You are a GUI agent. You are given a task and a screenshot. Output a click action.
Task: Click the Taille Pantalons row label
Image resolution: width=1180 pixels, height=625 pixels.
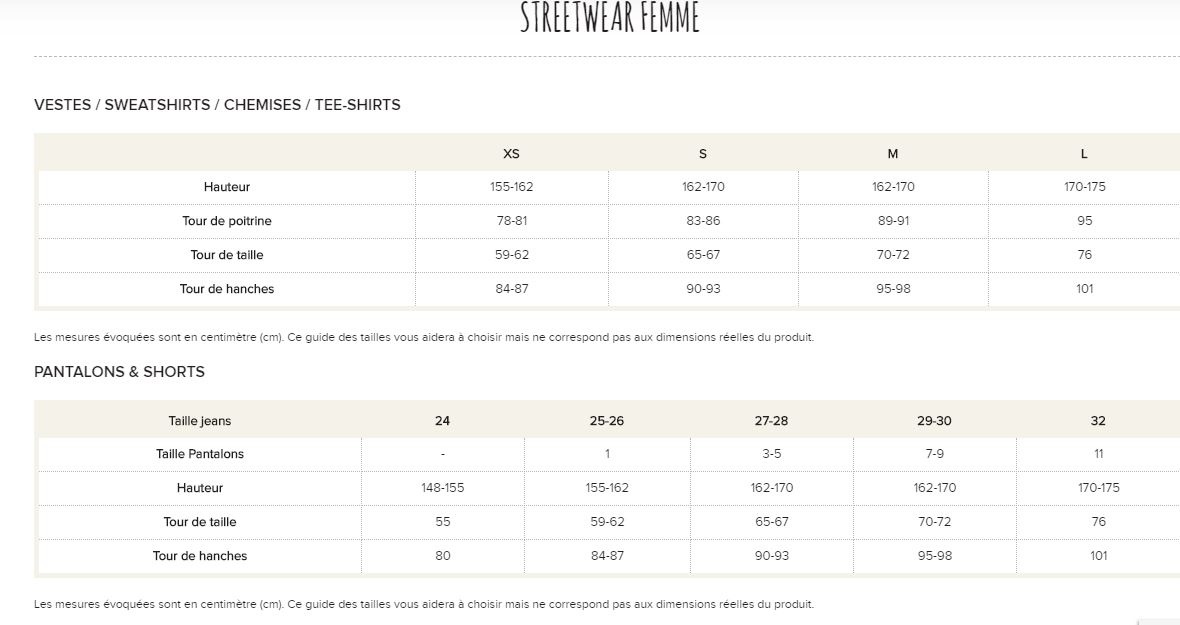[199, 454]
